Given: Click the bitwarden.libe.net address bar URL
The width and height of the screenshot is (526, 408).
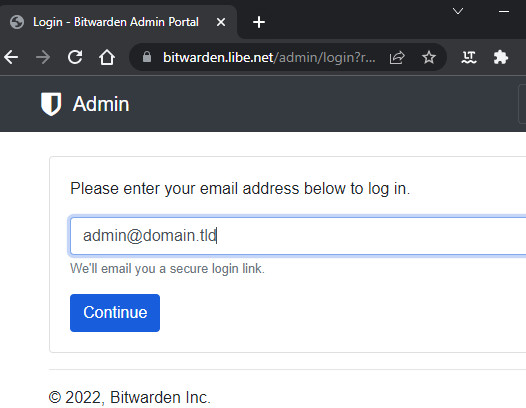Looking at the screenshot, I should (269, 57).
